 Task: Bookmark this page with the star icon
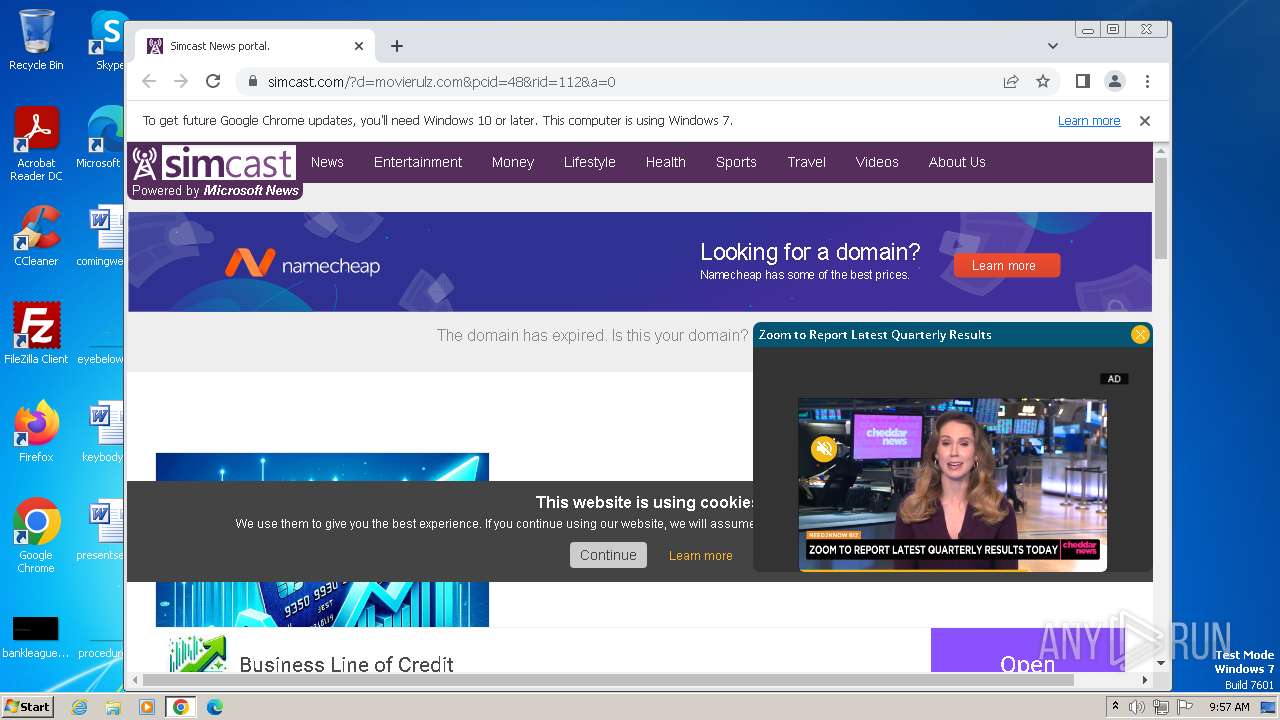1043,82
